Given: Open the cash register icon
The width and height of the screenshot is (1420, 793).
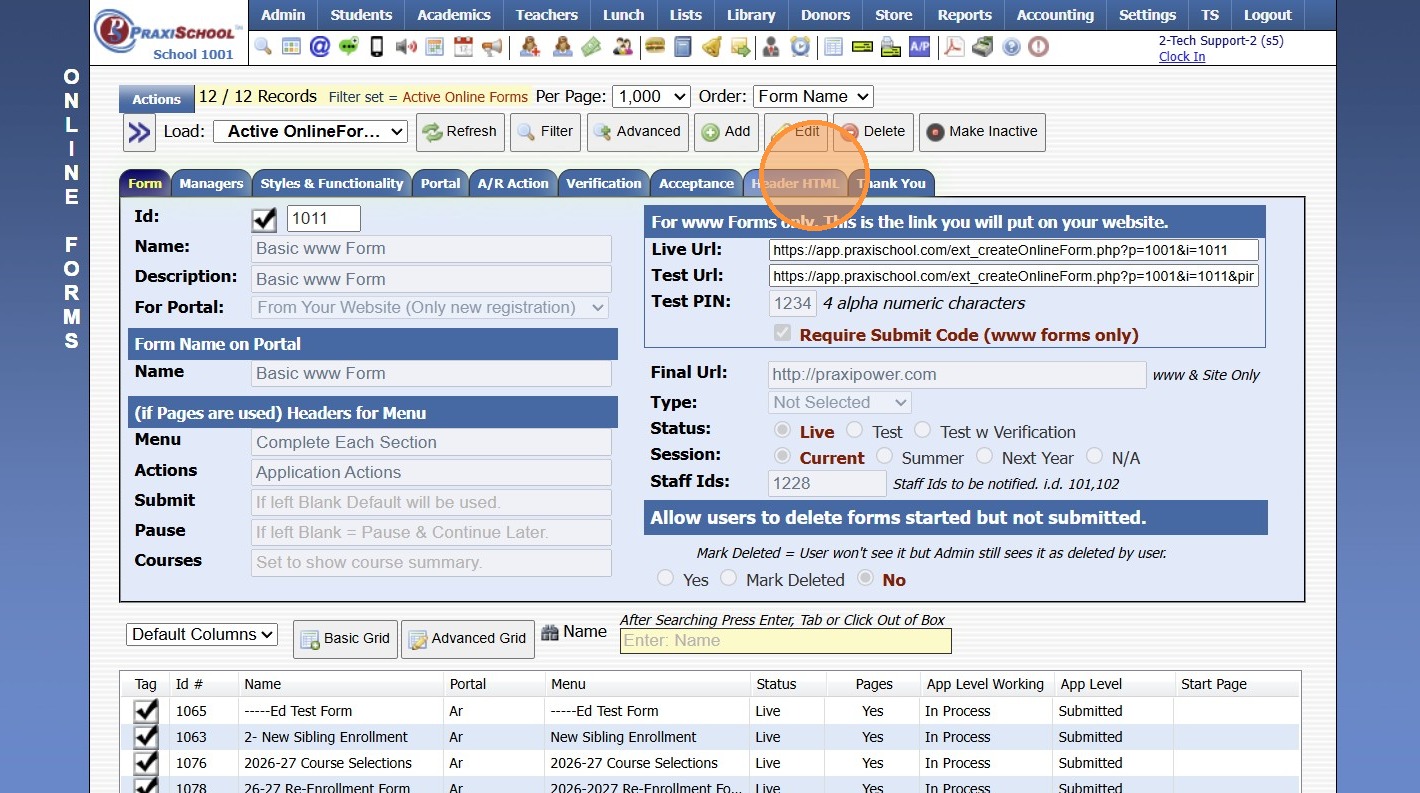Looking at the screenshot, I should coord(983,46).
